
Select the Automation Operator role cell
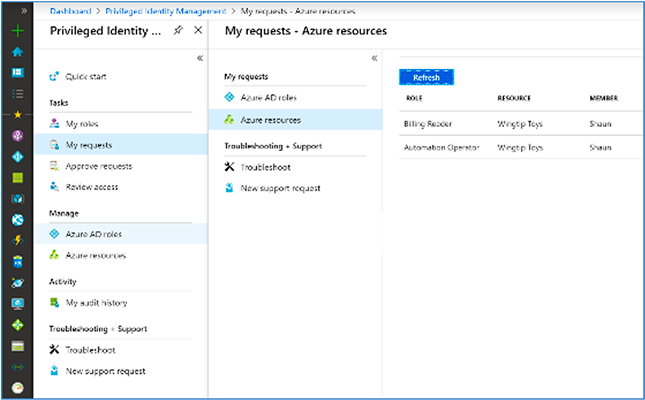coord(441,147)
